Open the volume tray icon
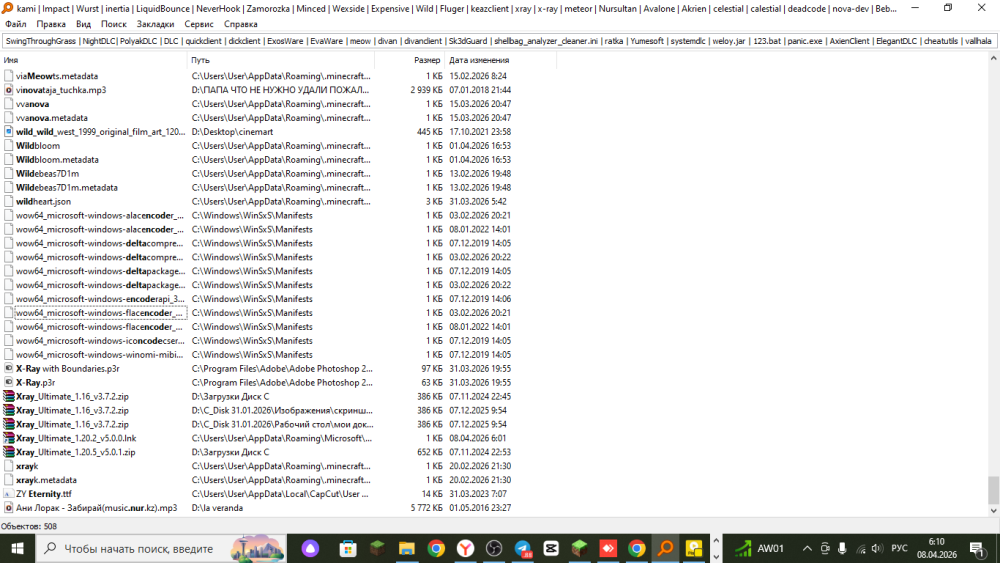The height and width of the screenshot is (563, 1000). pos(878,548)
